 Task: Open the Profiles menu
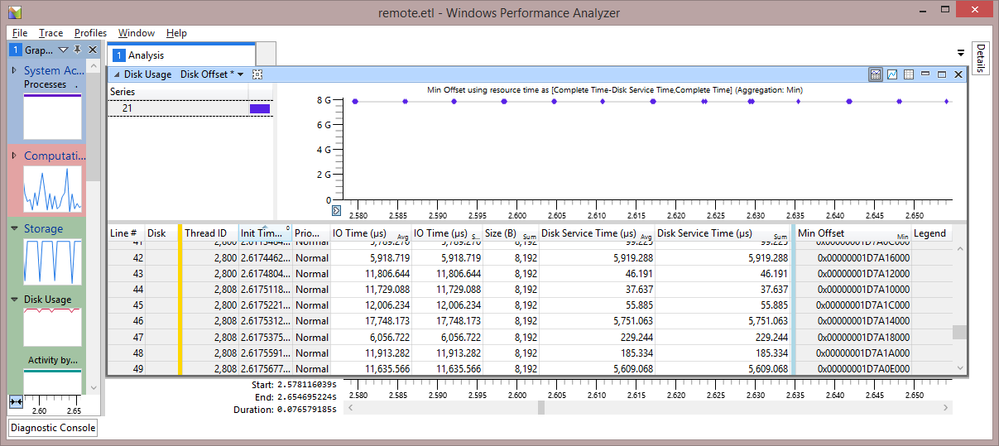click(90, 33)
